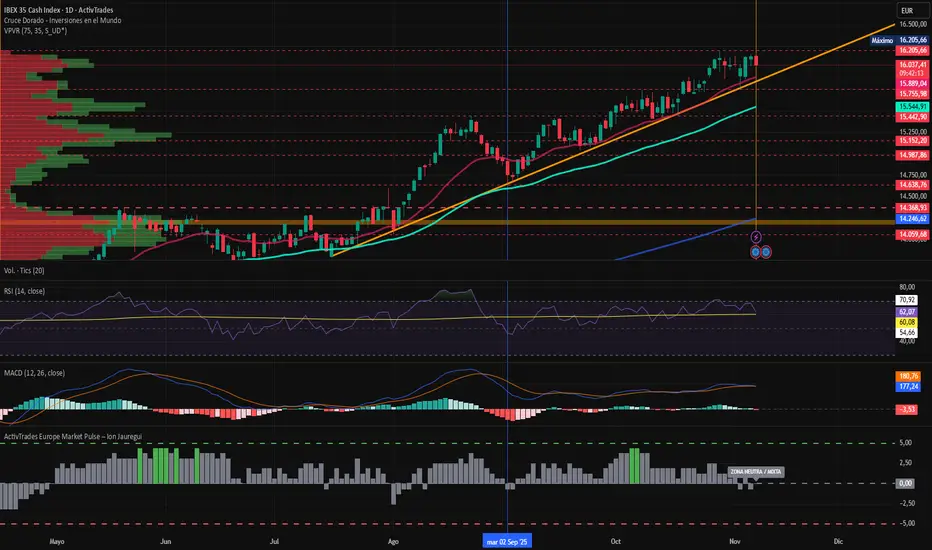
Task: Click the 54,66 RSI value label
Action: [906, 332]
